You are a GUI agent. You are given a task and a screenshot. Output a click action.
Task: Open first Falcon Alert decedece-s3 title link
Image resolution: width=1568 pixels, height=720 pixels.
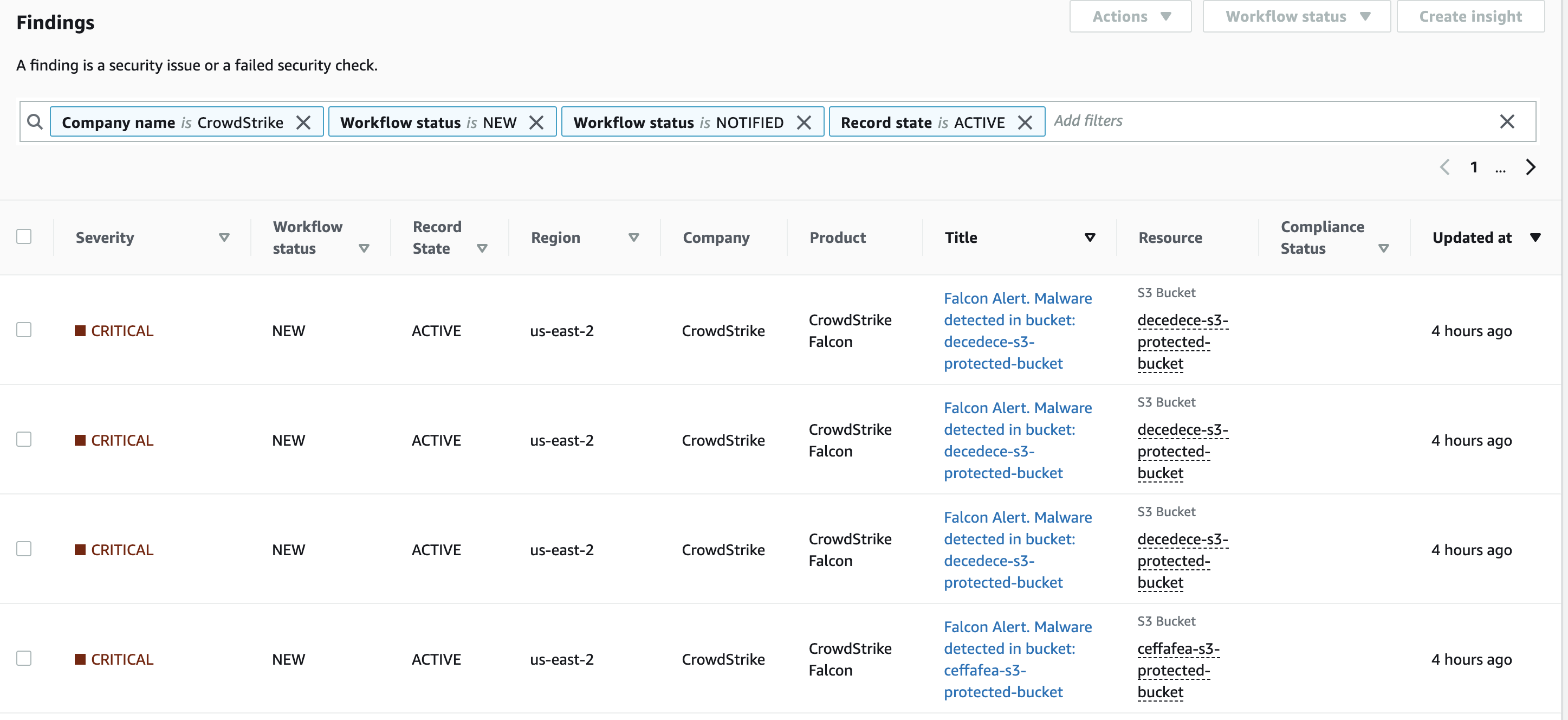[x=1018, y=331]
